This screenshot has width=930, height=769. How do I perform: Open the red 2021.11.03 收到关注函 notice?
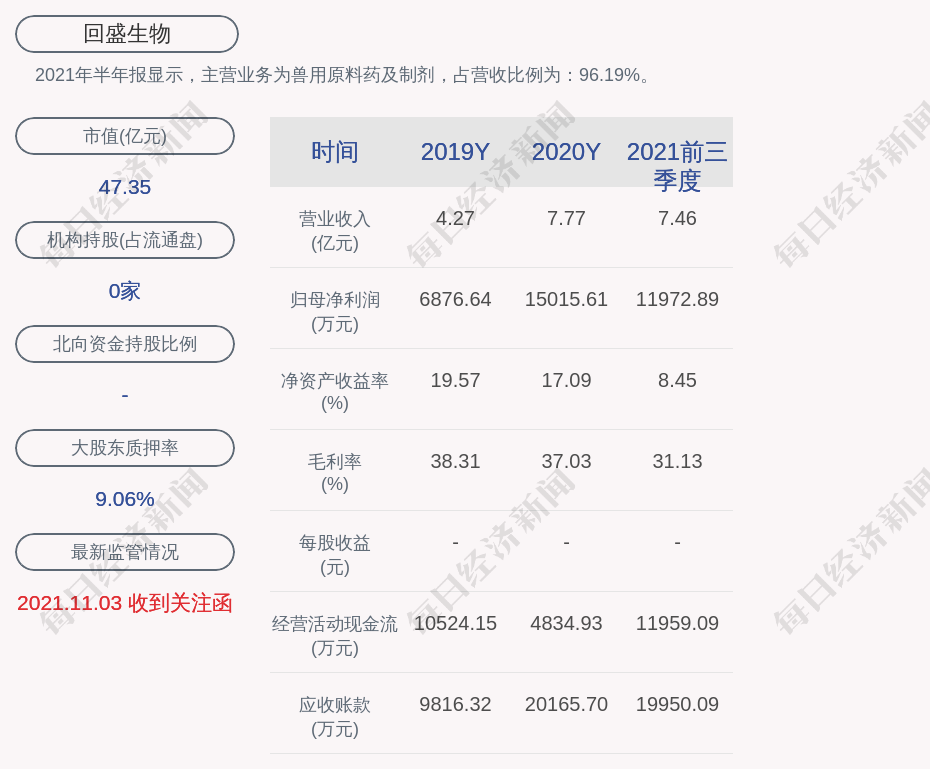(x=125, y=603)
